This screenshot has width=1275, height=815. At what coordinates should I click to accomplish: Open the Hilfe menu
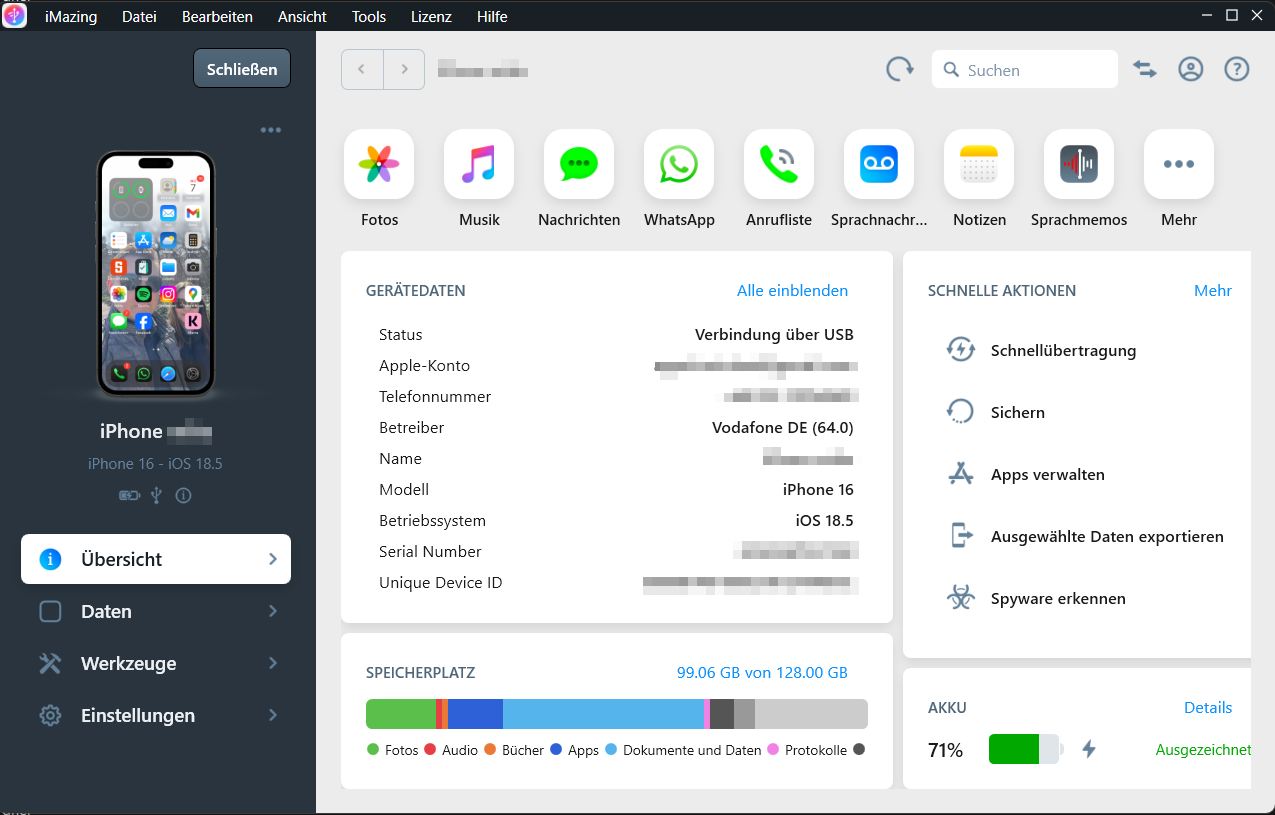point(492,16)
